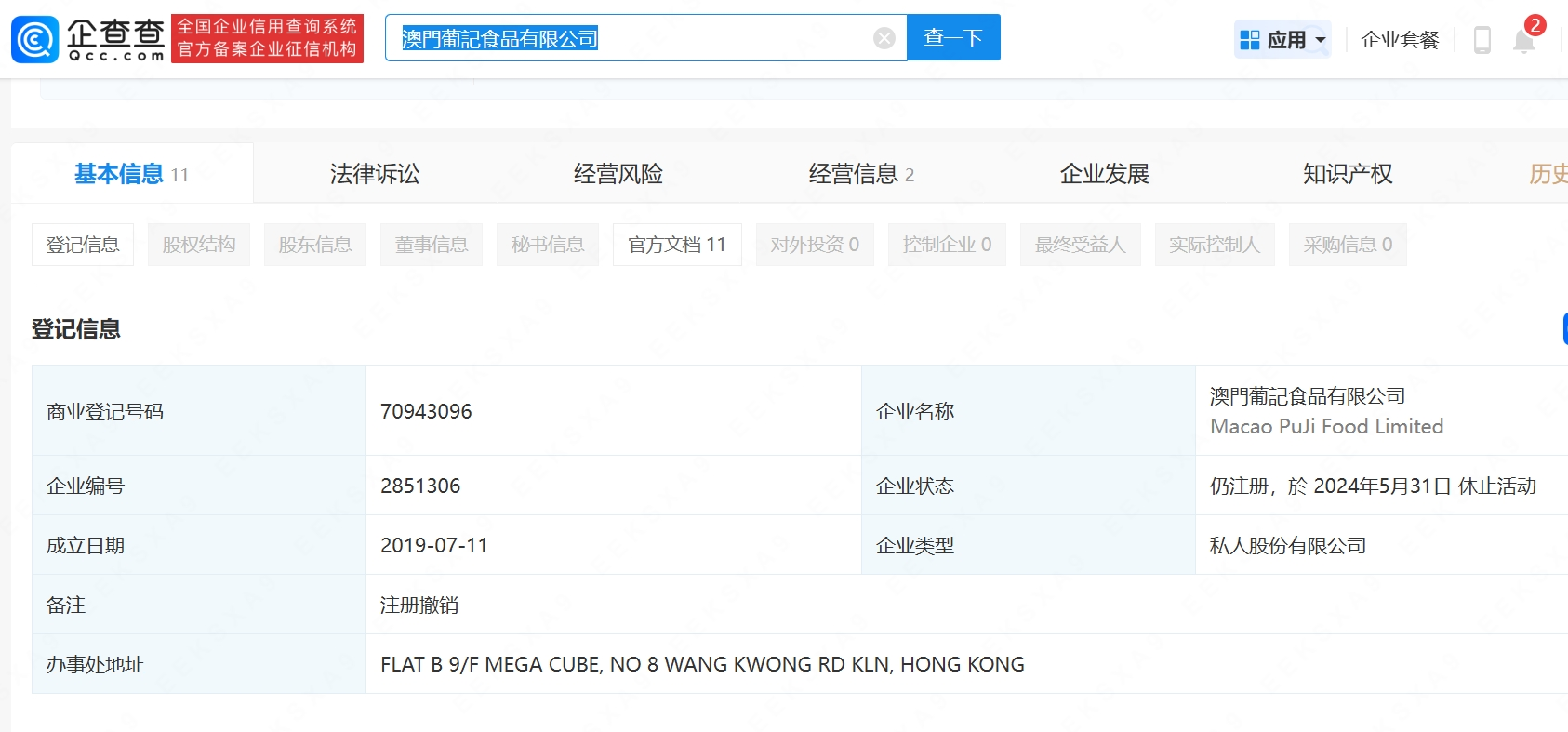
Task: Click the mobile phone icon
Action: [x=1482, y=40]
